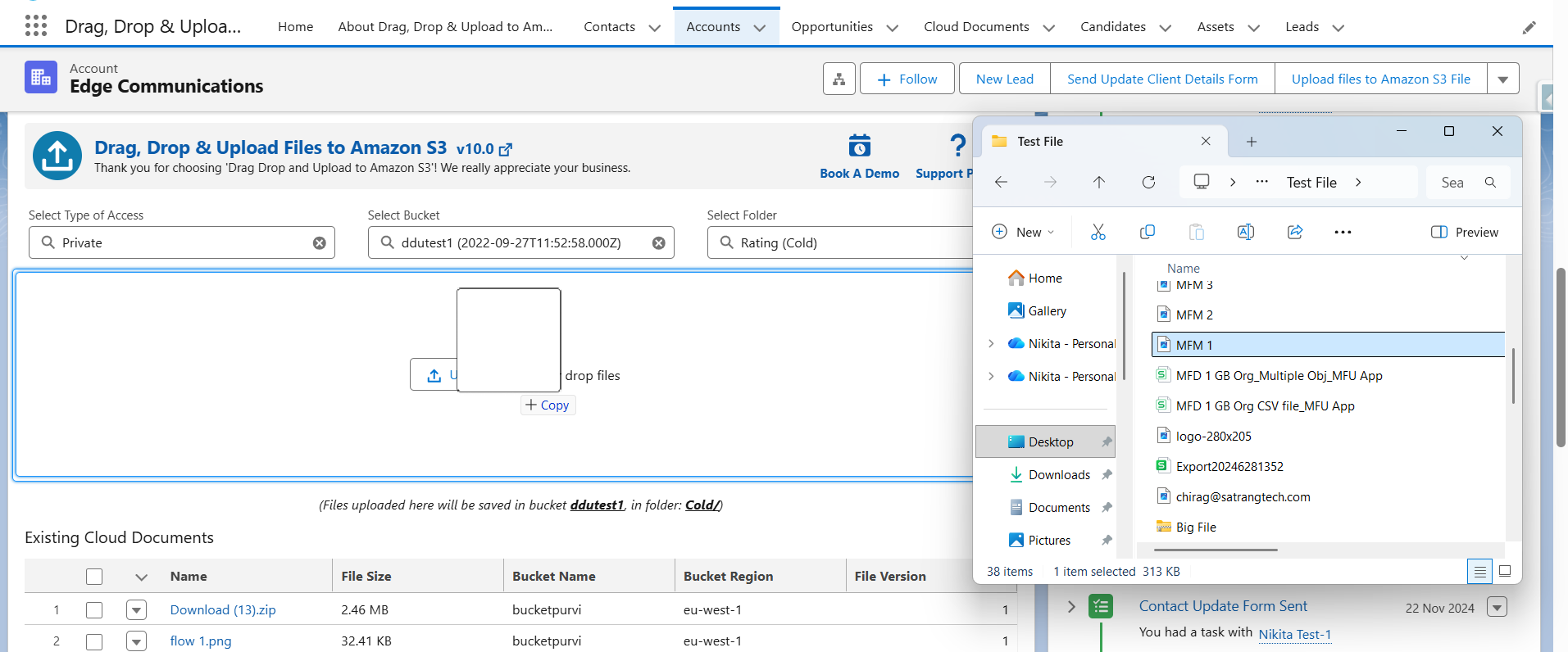Click the Book A Demo calendar icon
This screenshot has width=1568, height=652.
point(859,146)
